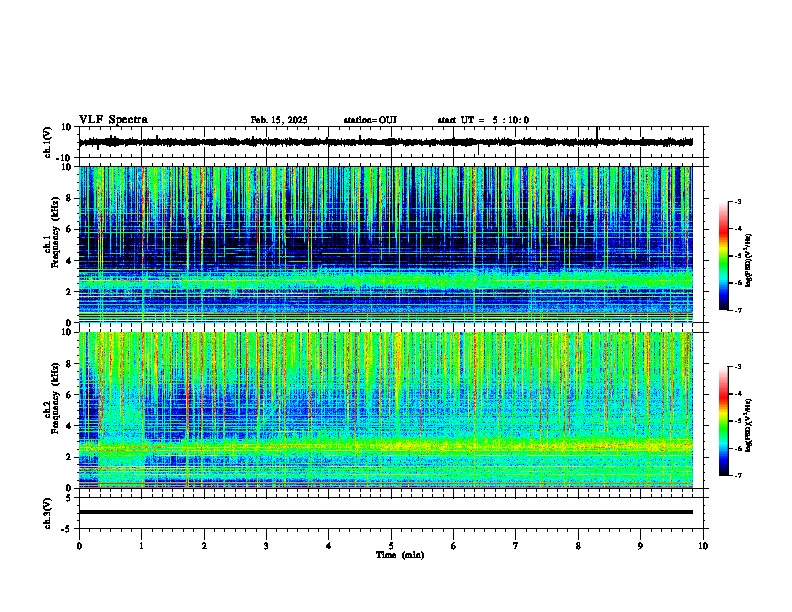
Task: Click the 2 kHz tick label on ch.2 spectrogram
Action: pos(69,457)
